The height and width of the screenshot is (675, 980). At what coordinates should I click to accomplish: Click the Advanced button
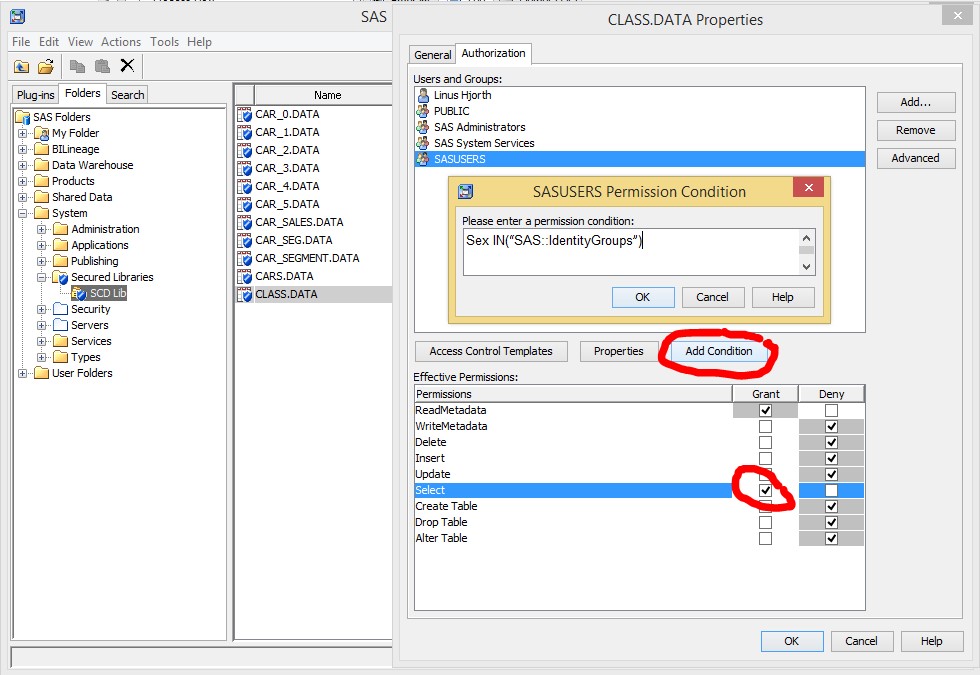tap(916, 158)
